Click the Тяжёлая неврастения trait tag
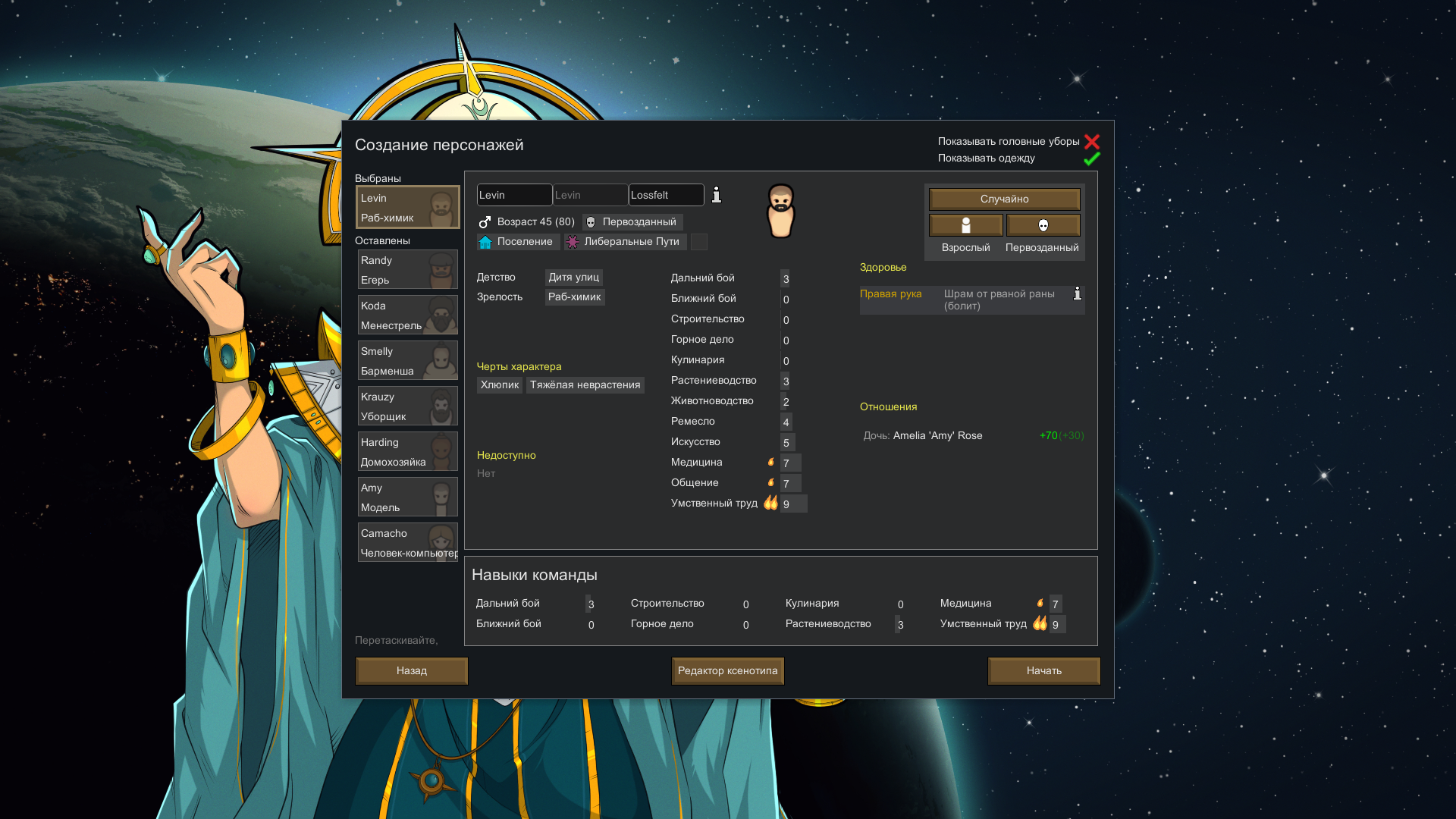Image resolution: width=1456 pixels, height=819 pixels. [x=585, y=385]
